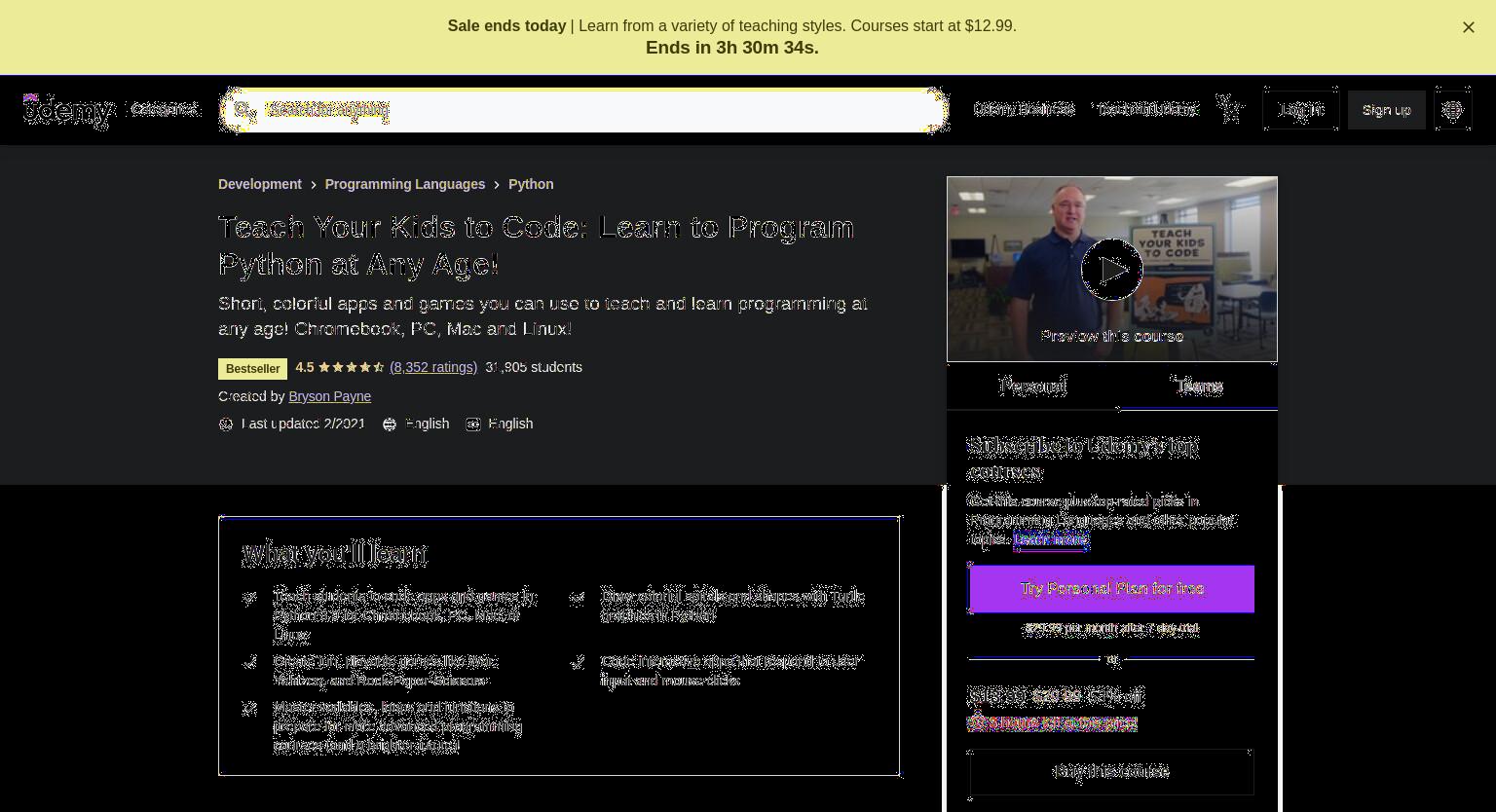
Task: Click the search magnifier icon
Action: click(243, 110)
